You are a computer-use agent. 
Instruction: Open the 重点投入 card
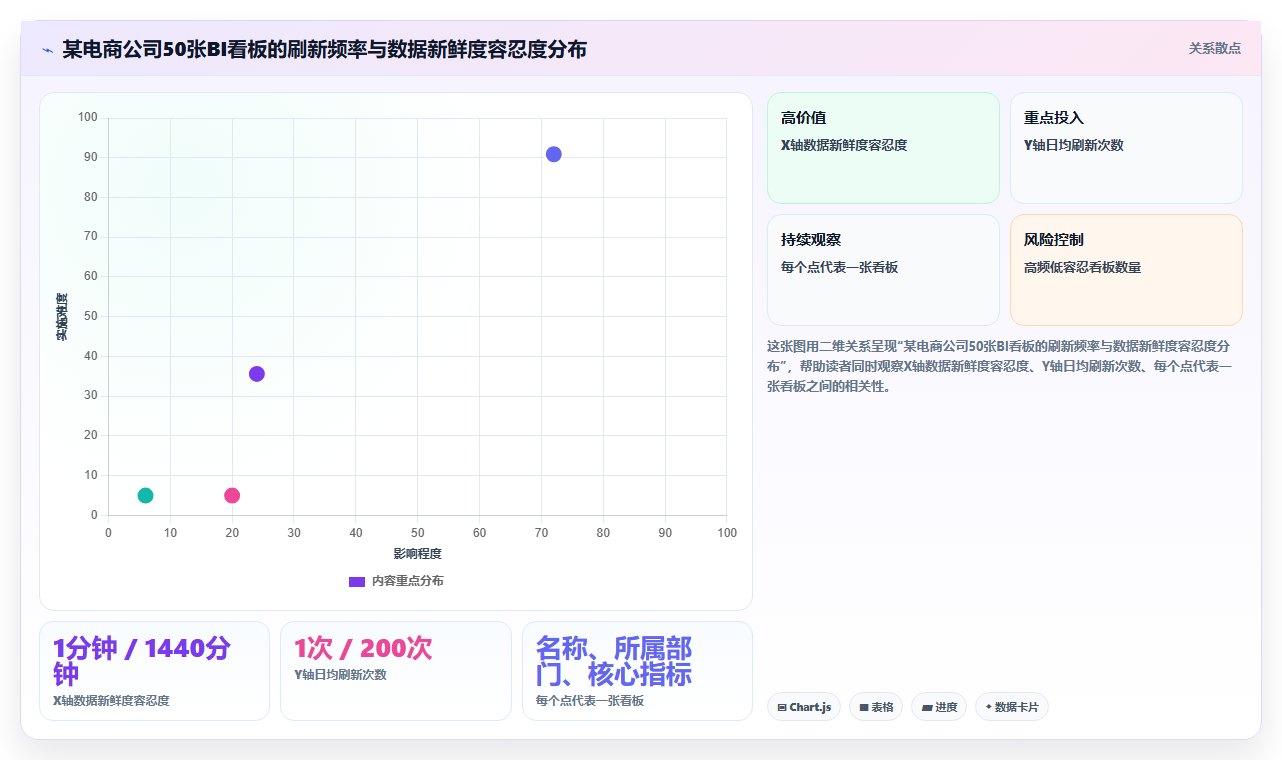[x=1126, y=148]
